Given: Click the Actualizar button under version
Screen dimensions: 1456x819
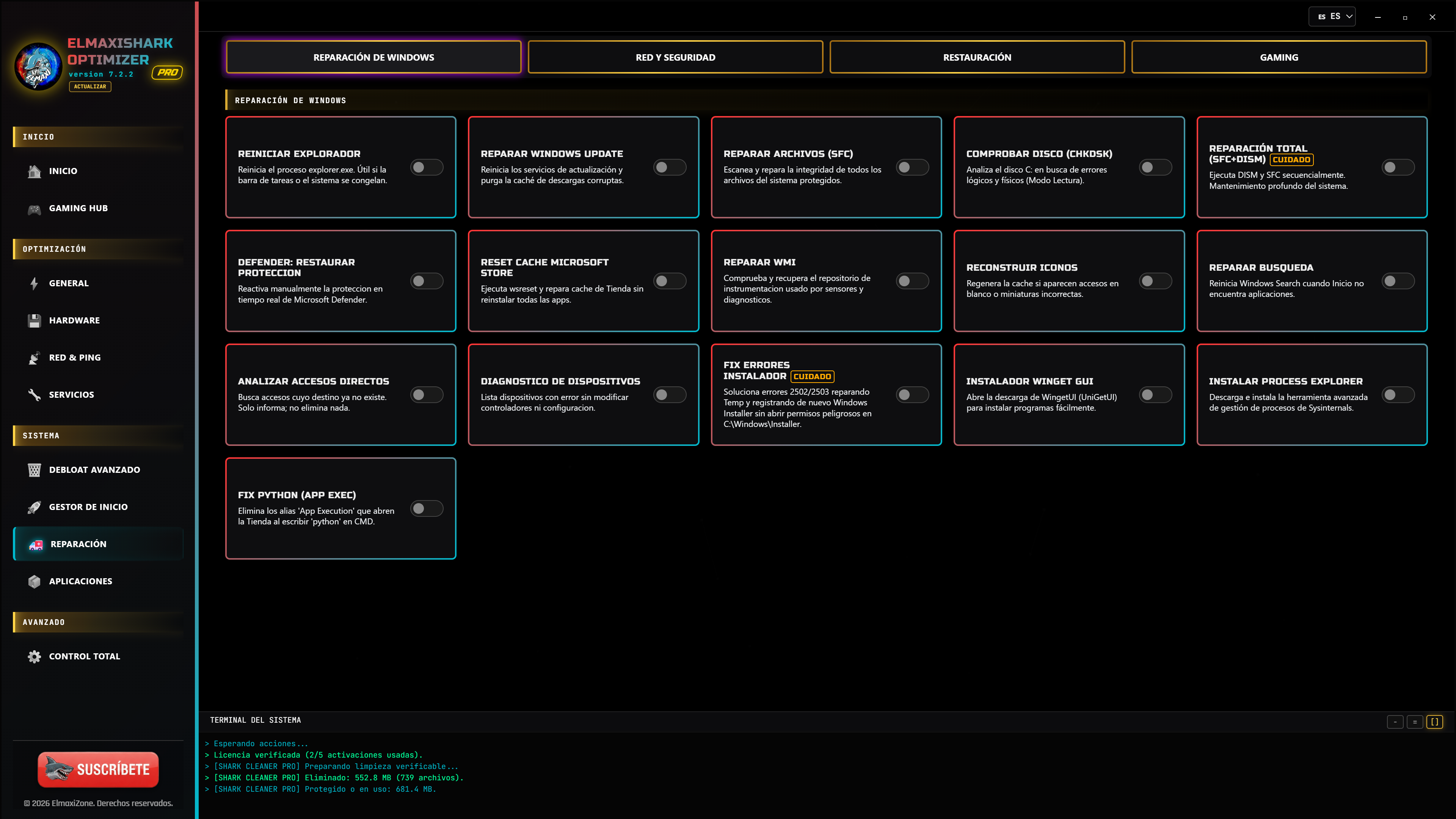Looking at the screenshot, I should [91, 86].
